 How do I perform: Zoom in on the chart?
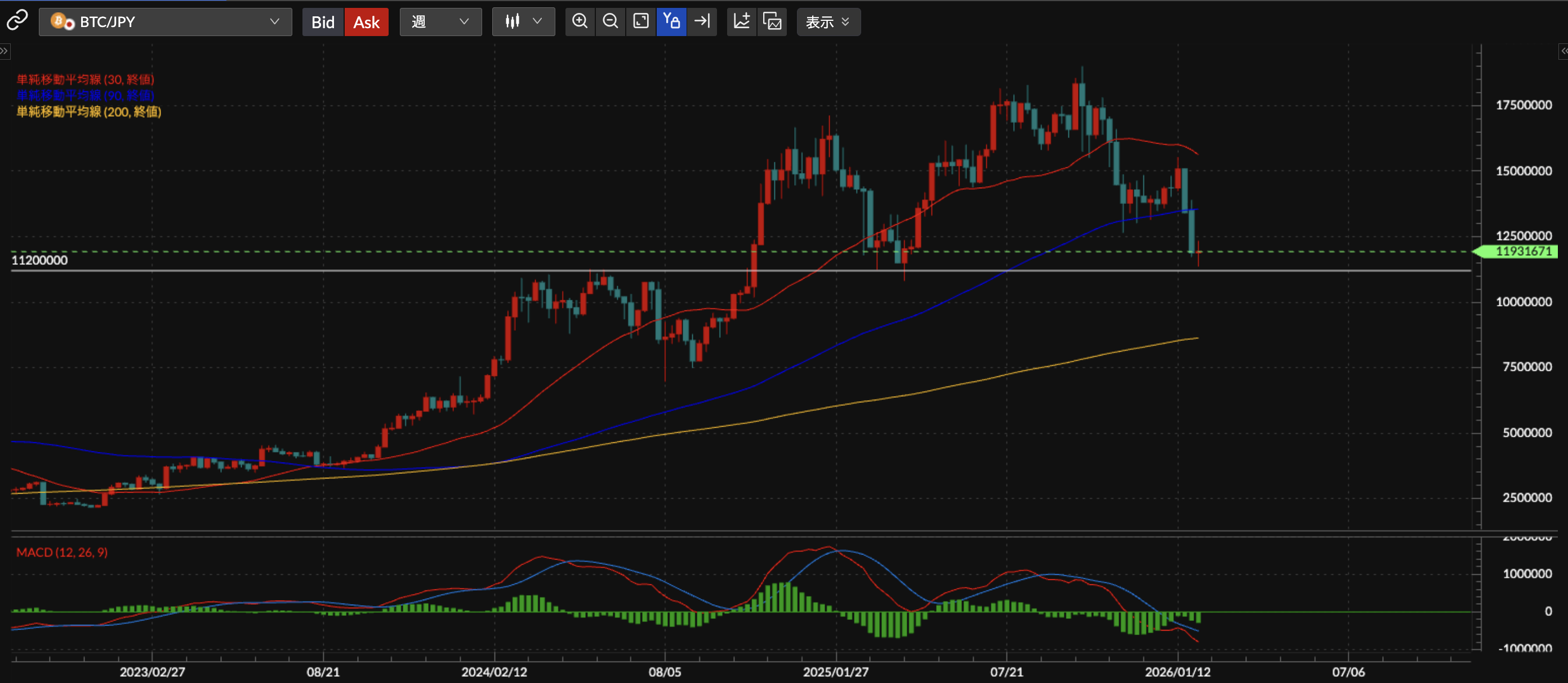(x=580, y=22)
